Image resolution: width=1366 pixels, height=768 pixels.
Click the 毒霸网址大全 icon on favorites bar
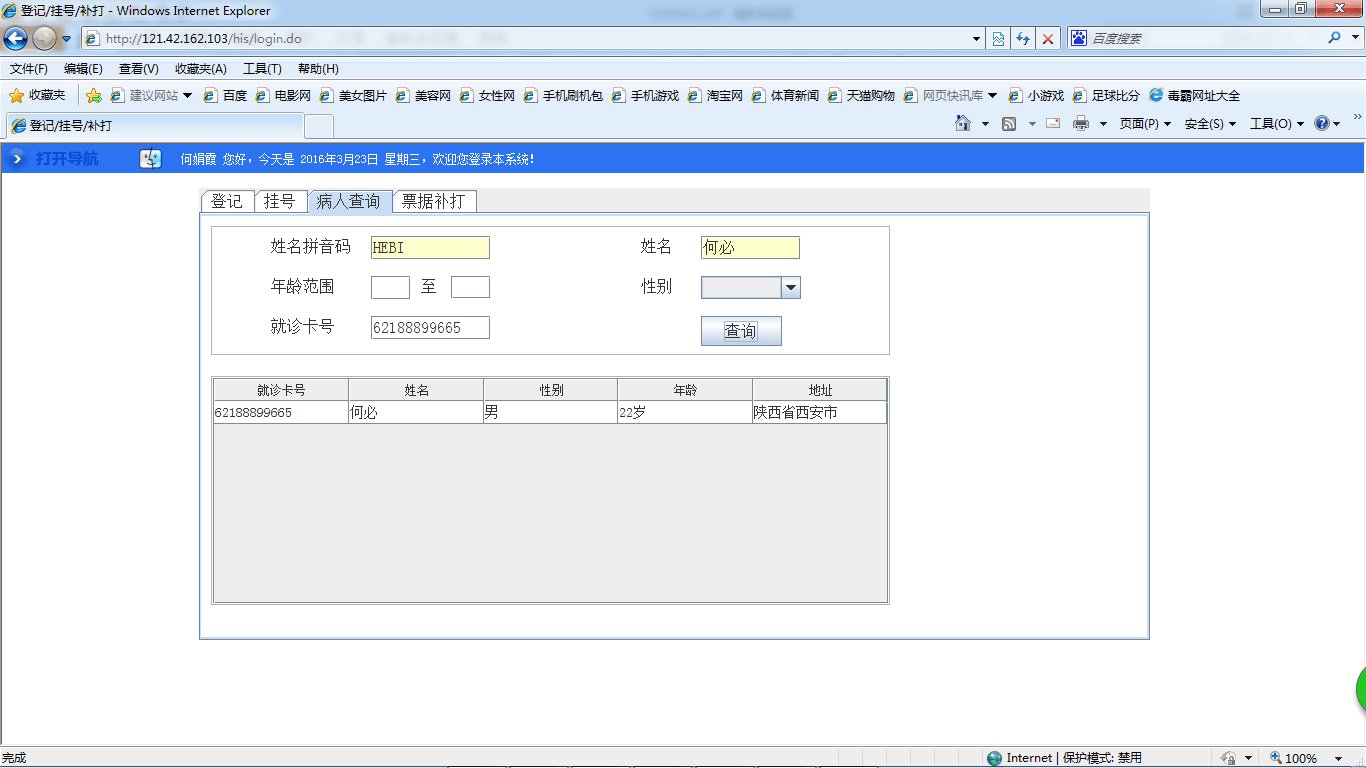click(x=1157, y=95)
